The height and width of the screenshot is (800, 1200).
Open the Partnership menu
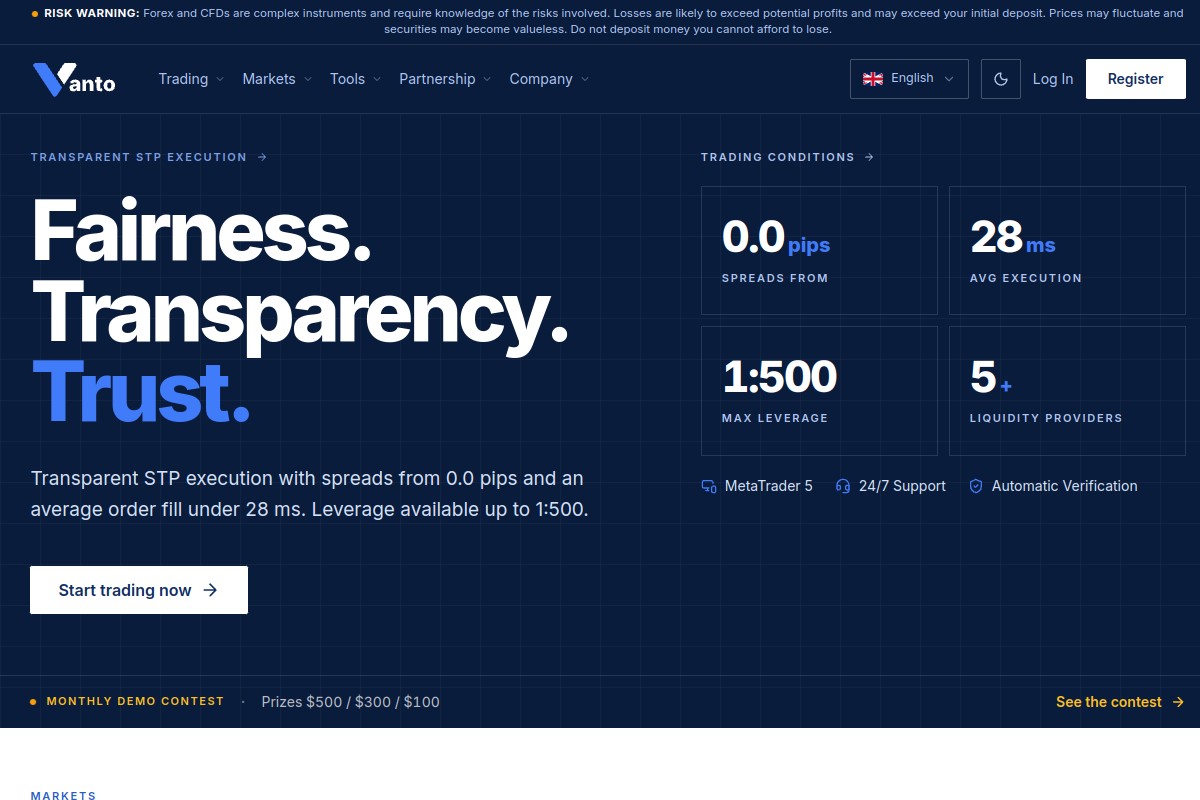(445, 79)
